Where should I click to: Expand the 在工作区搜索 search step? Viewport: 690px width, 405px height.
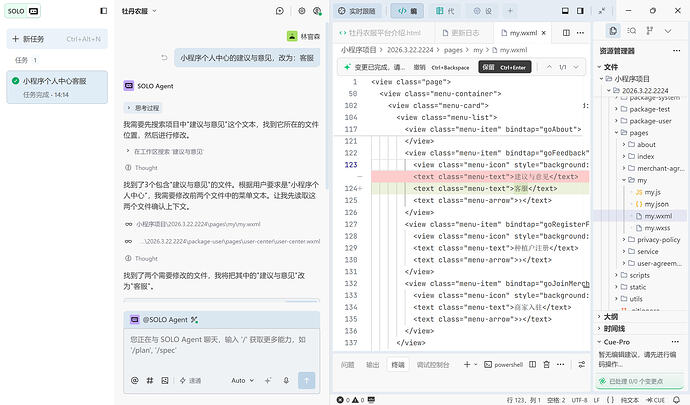(x=165, y=151)
